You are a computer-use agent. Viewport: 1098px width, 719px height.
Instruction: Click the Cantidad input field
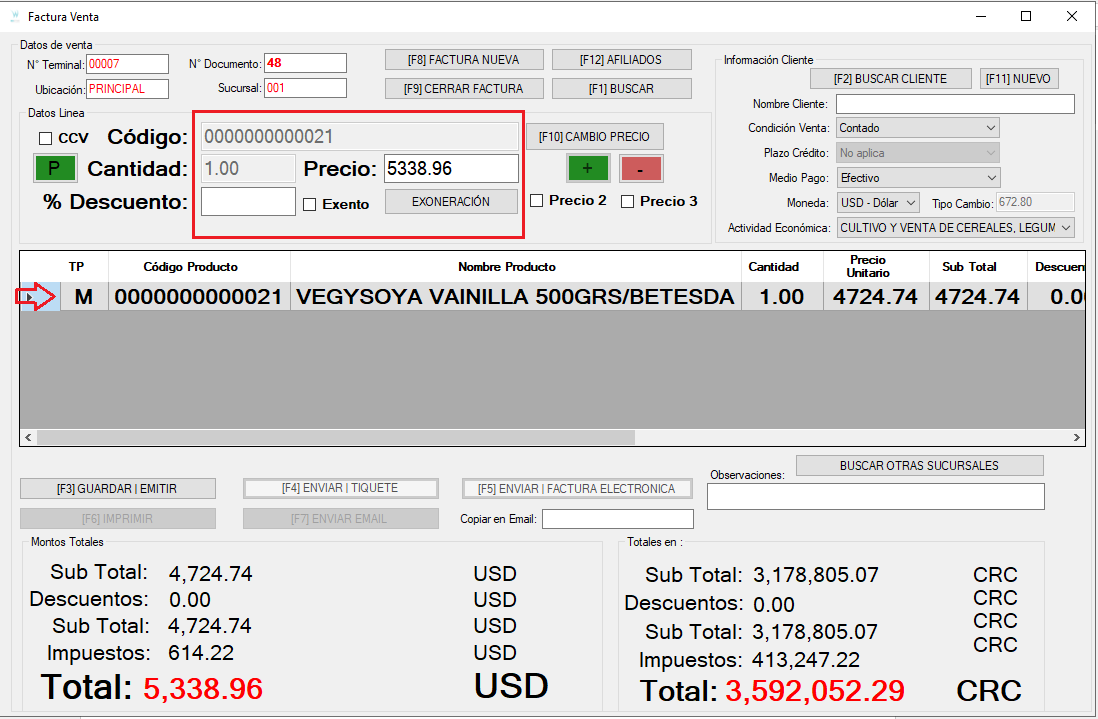click(248, 169)
